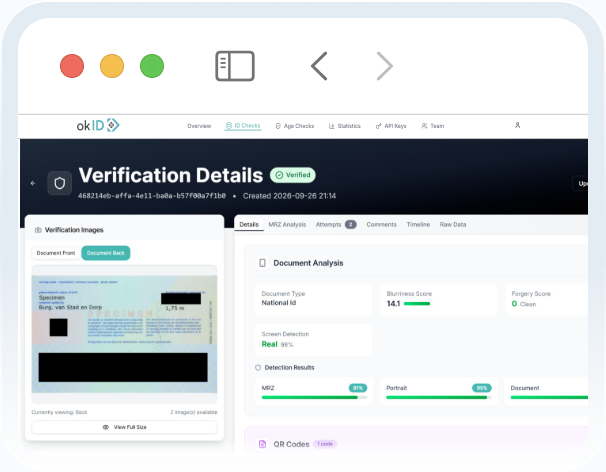Click the back arrow beside Verification Details
This screenshot has width=606, height=472.
(33, 183)
